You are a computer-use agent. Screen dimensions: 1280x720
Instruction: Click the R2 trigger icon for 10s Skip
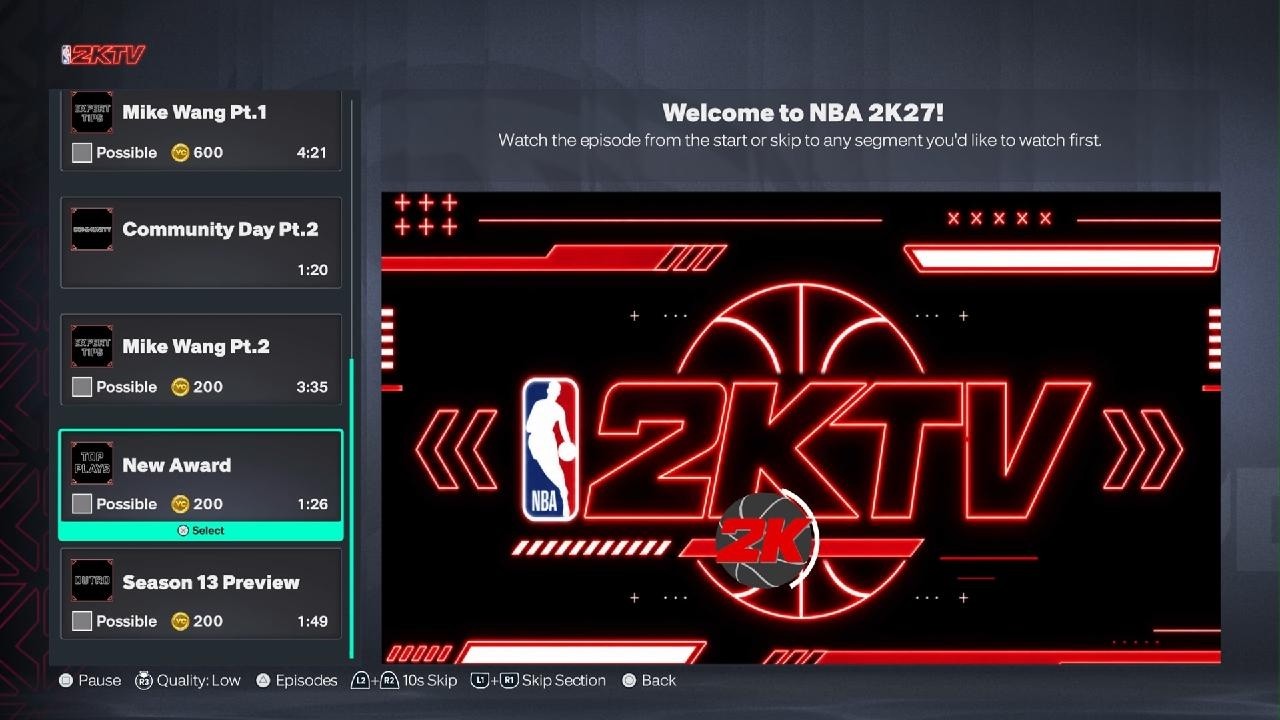(389, 680)
